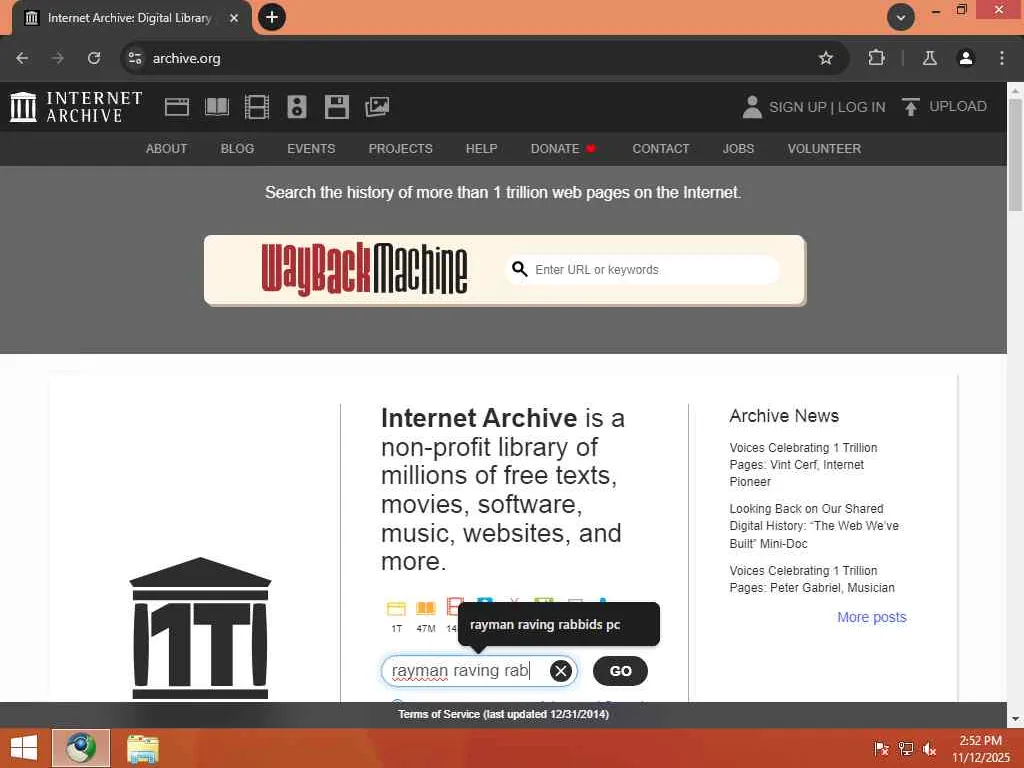Click the network tray icon
This screenshot has height=768, width=1024.
pos(905,749)
